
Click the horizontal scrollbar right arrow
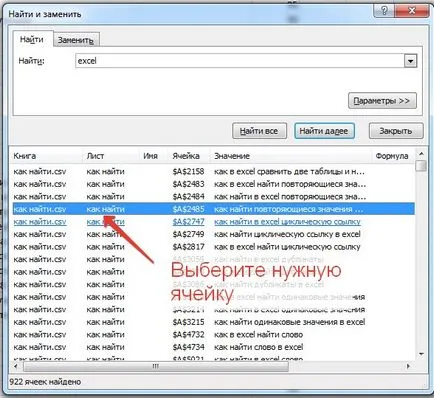(x=408, y=366)
